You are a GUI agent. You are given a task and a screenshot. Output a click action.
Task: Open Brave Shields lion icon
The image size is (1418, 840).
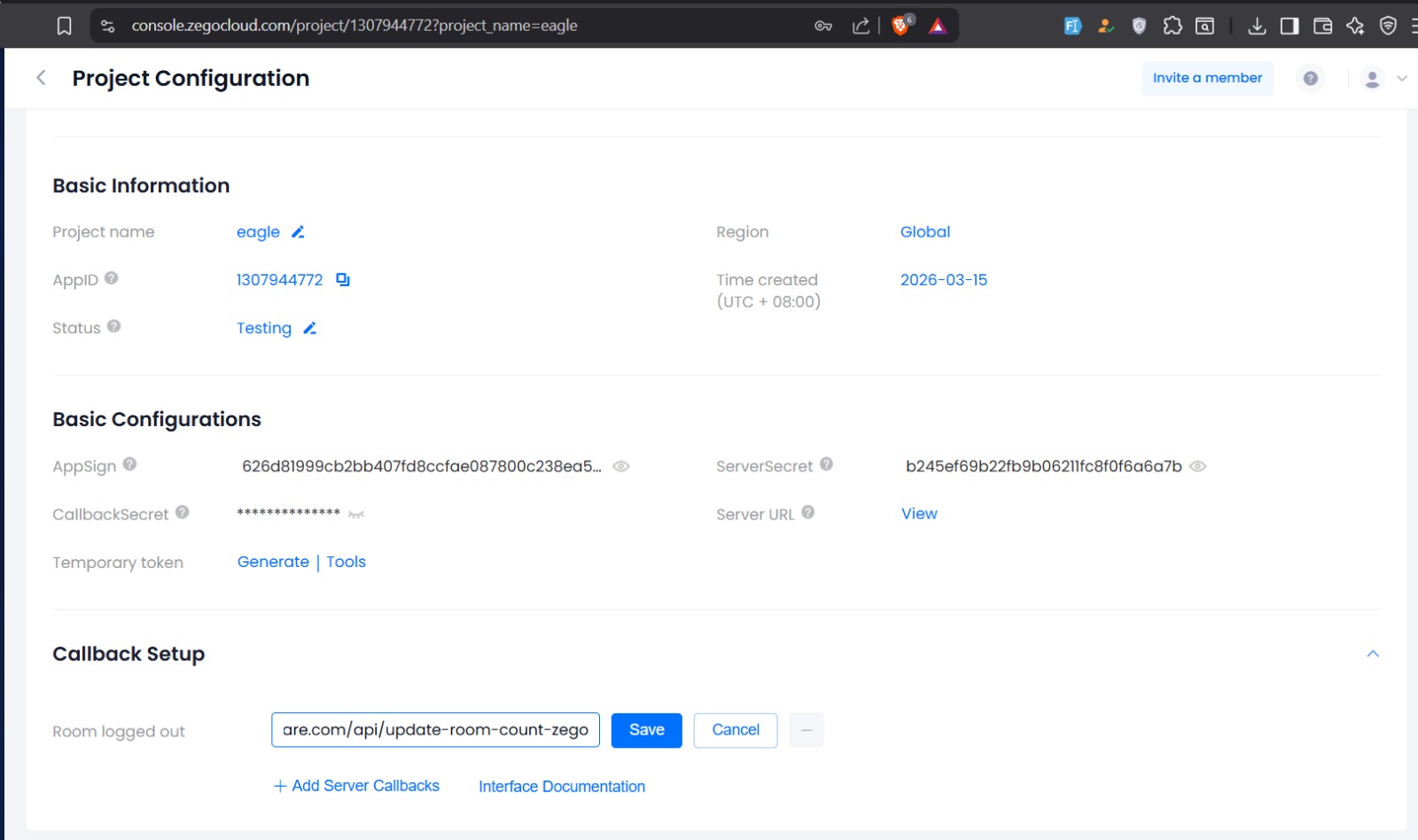coord(902,25)
